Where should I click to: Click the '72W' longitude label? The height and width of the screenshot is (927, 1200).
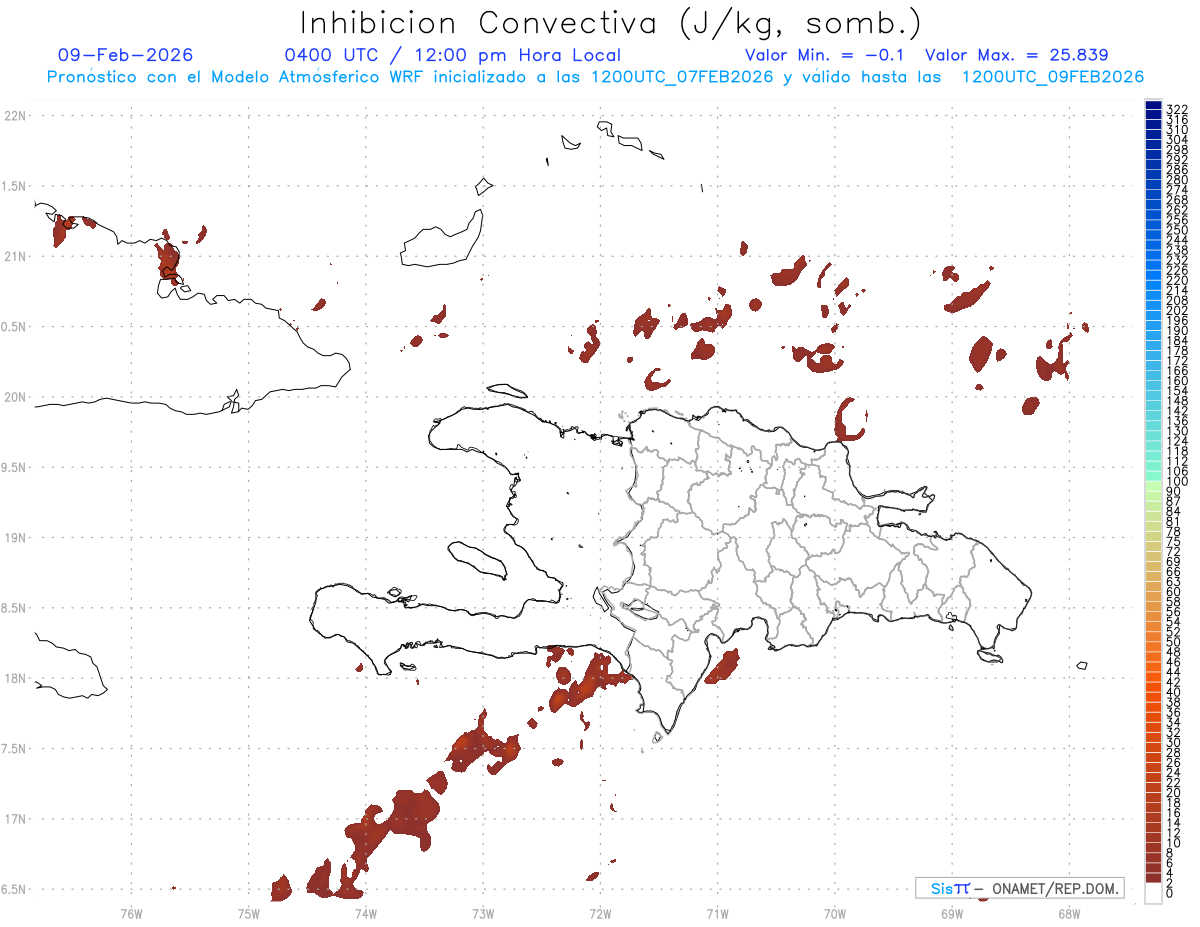(x=600, y=913)
